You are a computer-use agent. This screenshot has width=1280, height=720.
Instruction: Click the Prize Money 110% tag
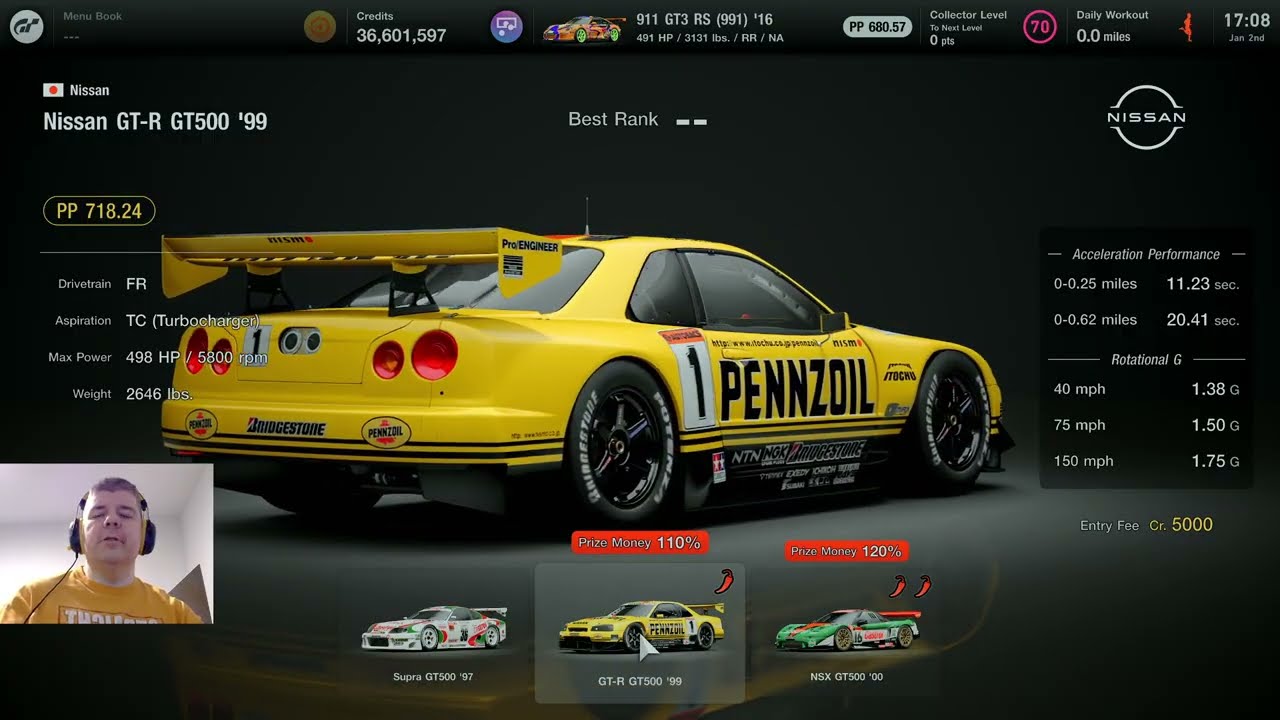click(x=640, y=542)
